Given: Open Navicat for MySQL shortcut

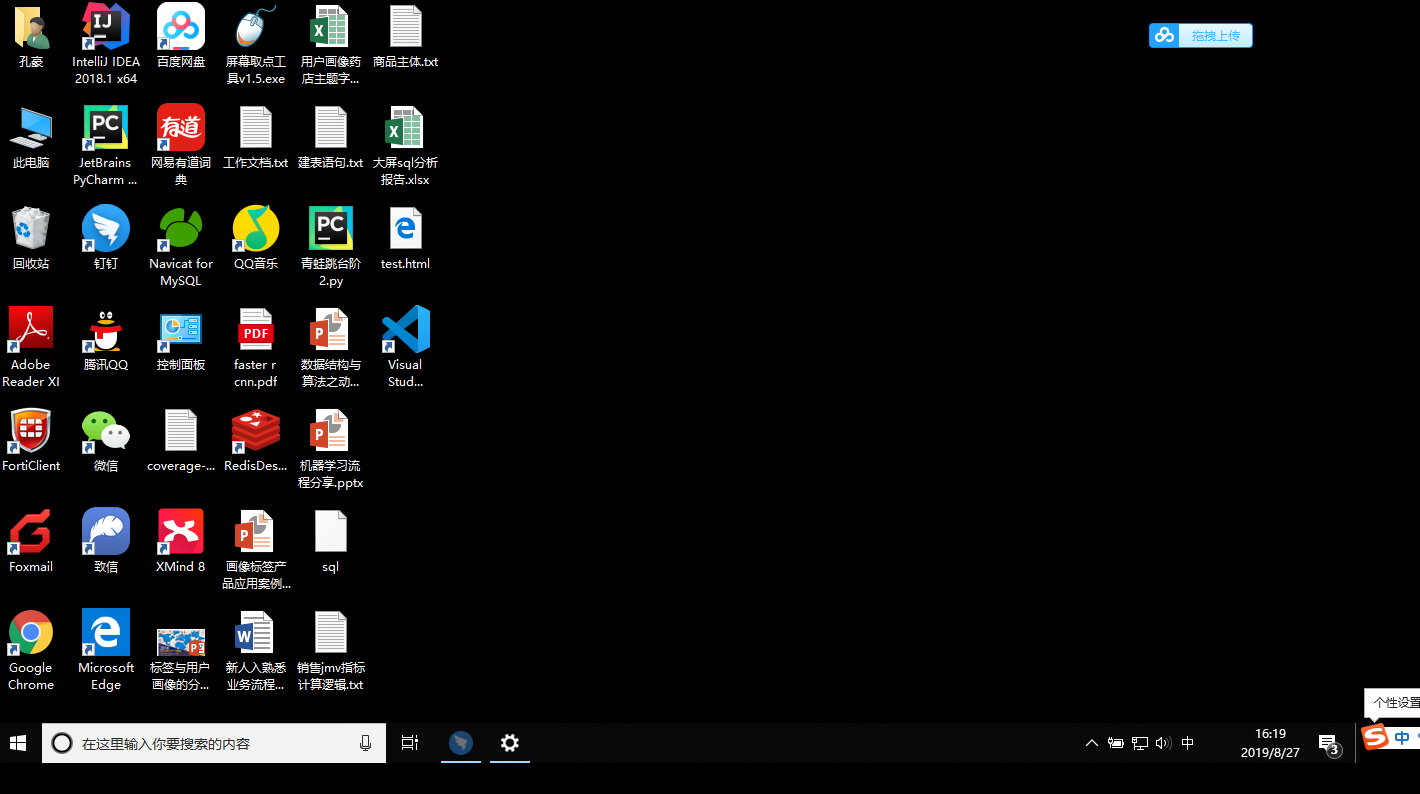Looking at the screenshot, I should coord(181,246).
